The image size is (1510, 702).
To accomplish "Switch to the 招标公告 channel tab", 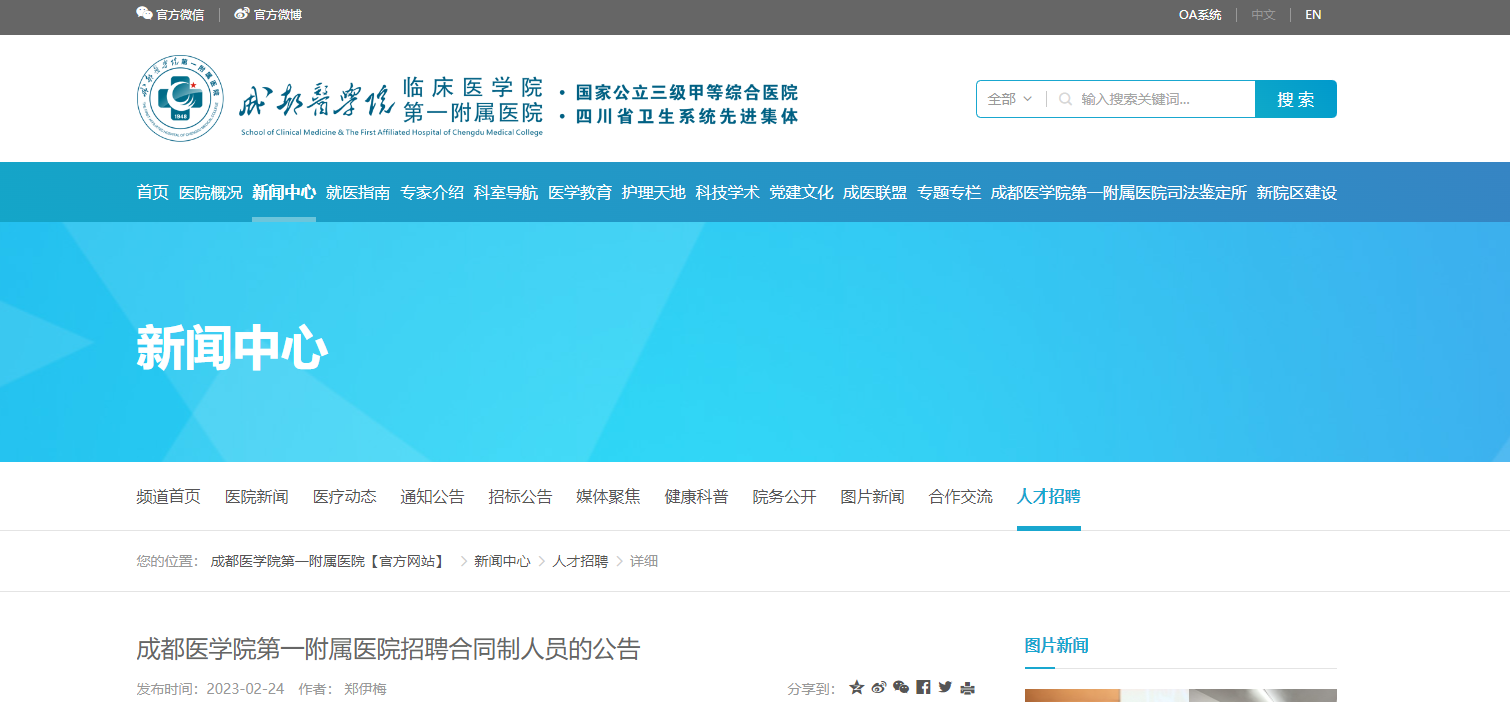I will (x=520, y=497).
